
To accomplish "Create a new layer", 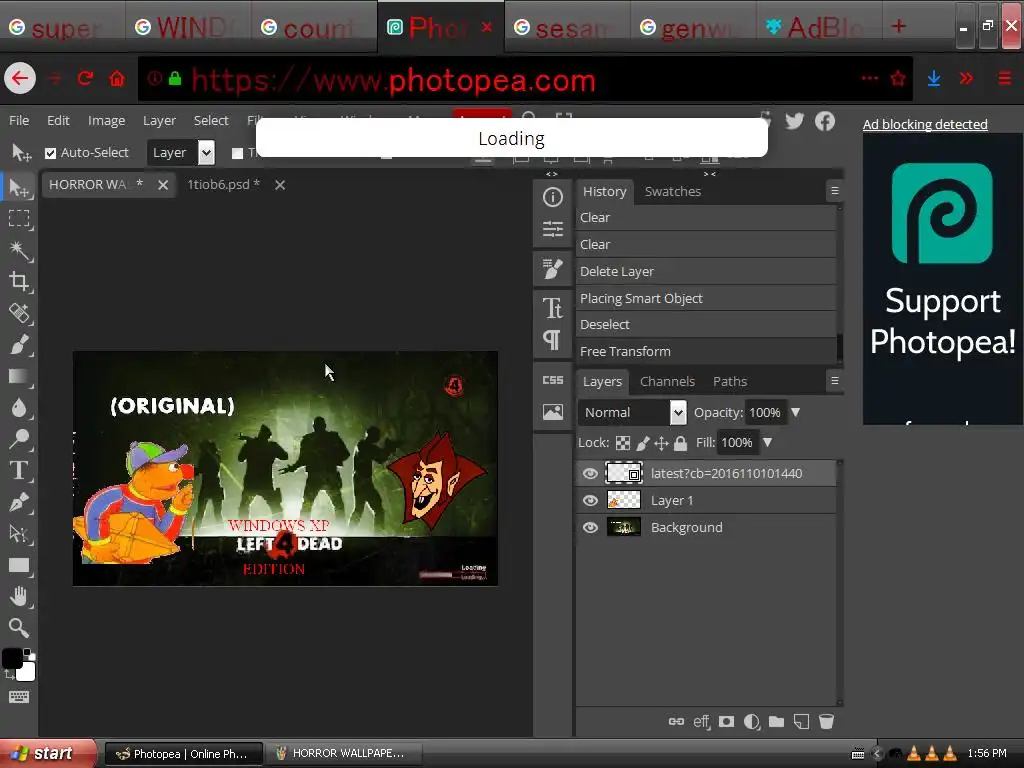I will point(801,722).
